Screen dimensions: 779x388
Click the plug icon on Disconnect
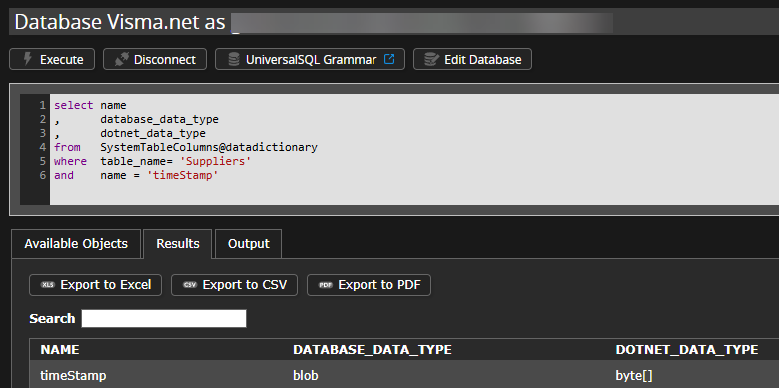[121, 60]
